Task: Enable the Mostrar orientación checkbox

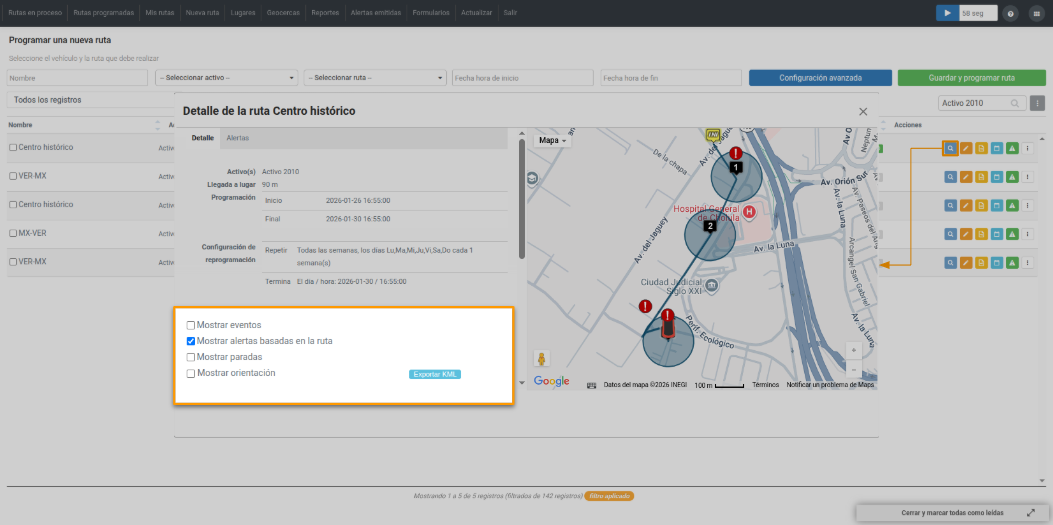Action: point(191,373)
